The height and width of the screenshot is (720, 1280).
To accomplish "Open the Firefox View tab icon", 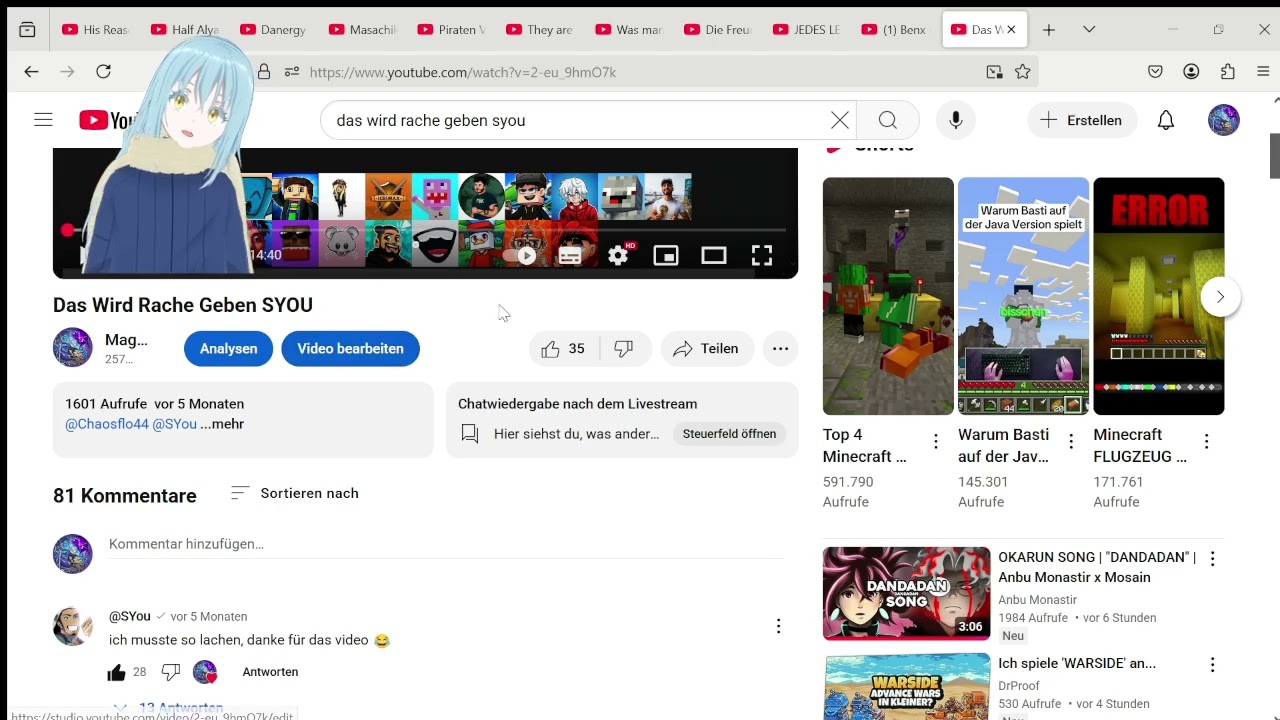I will click(27, 30).
